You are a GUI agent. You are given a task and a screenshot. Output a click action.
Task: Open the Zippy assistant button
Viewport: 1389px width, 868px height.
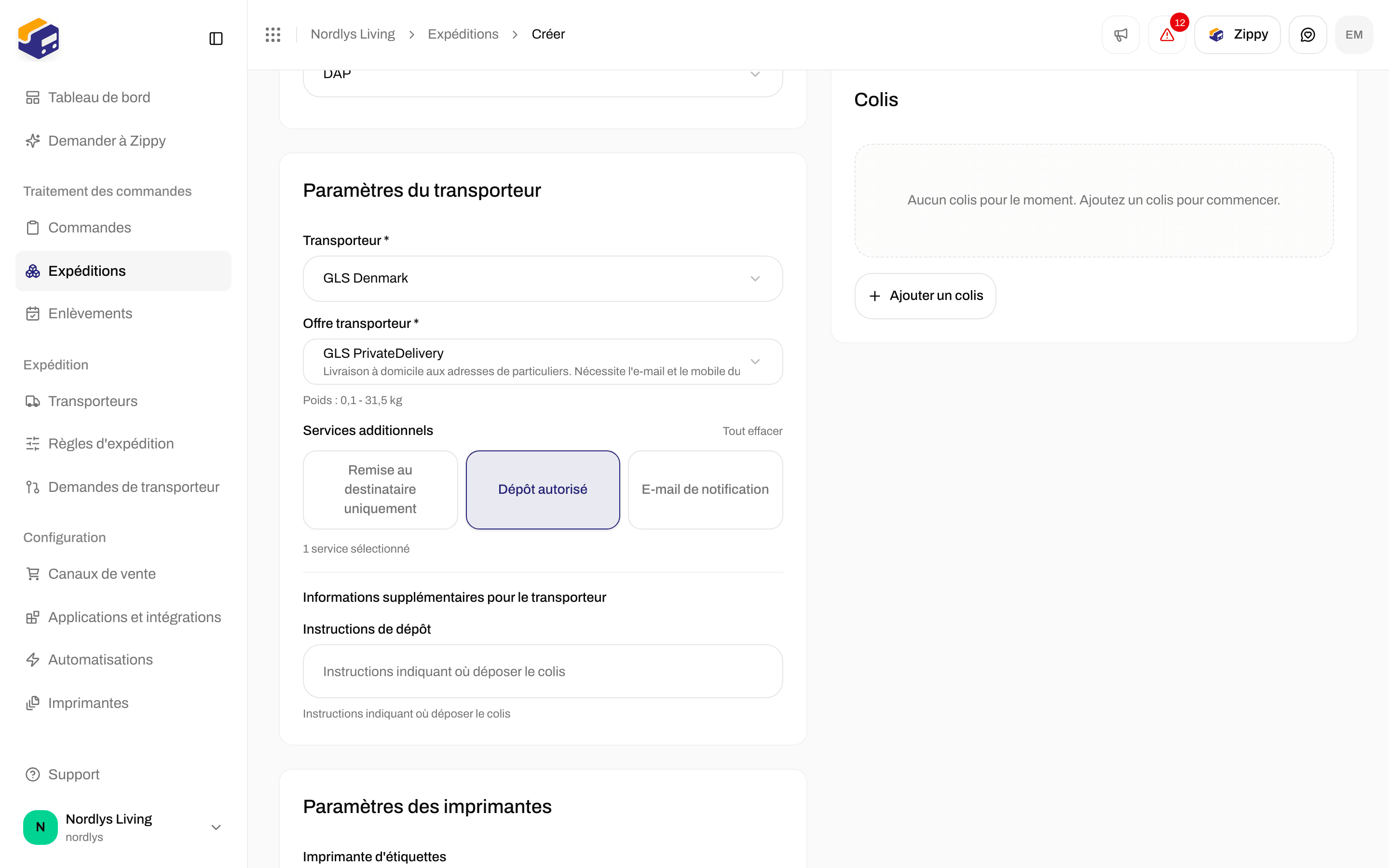[1238, 34]
